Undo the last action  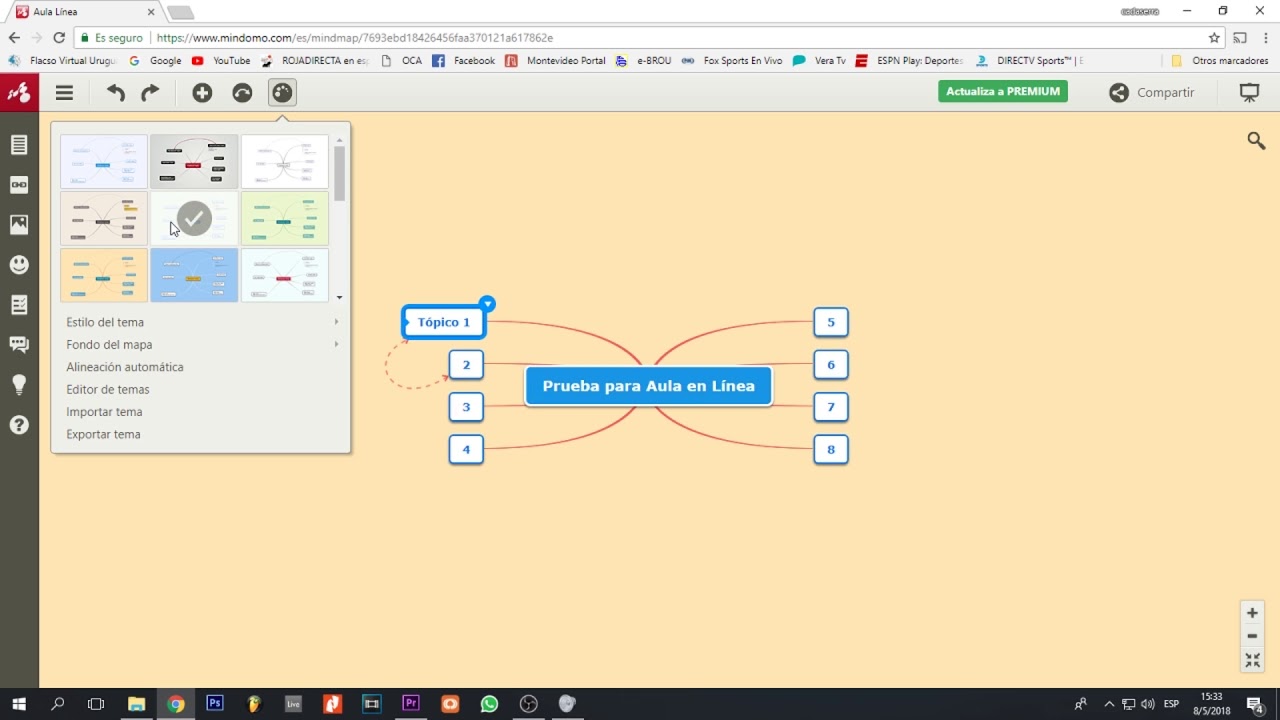116,93
